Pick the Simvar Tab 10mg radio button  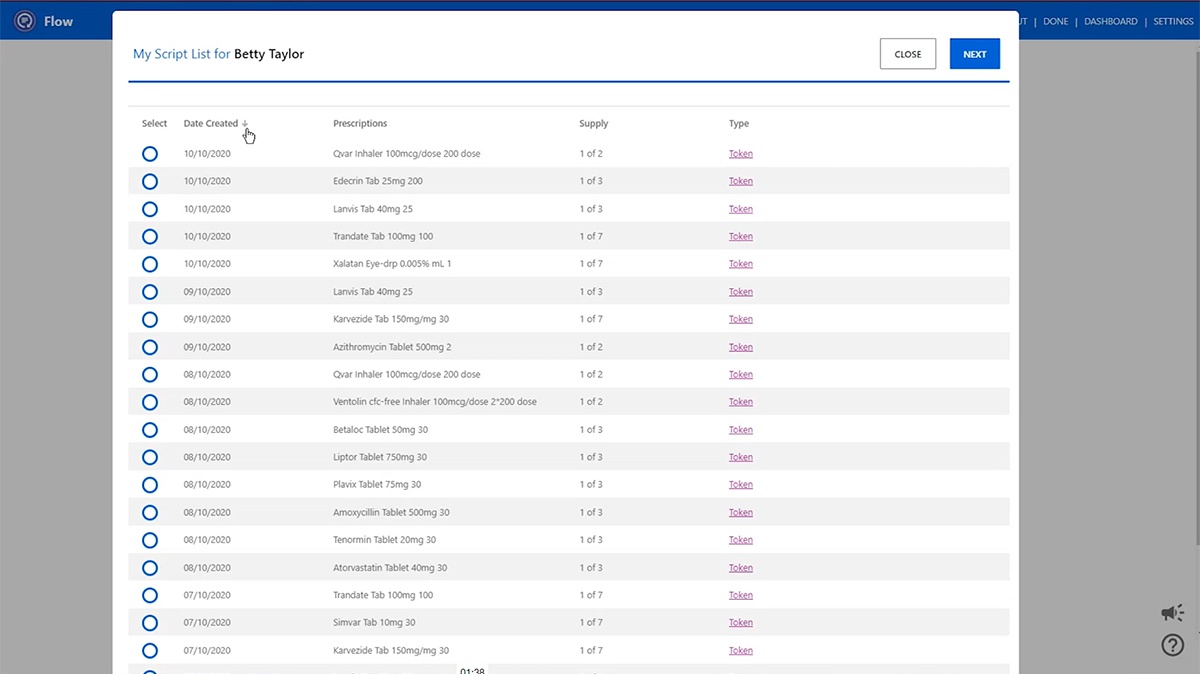click(x=150, y=623)
